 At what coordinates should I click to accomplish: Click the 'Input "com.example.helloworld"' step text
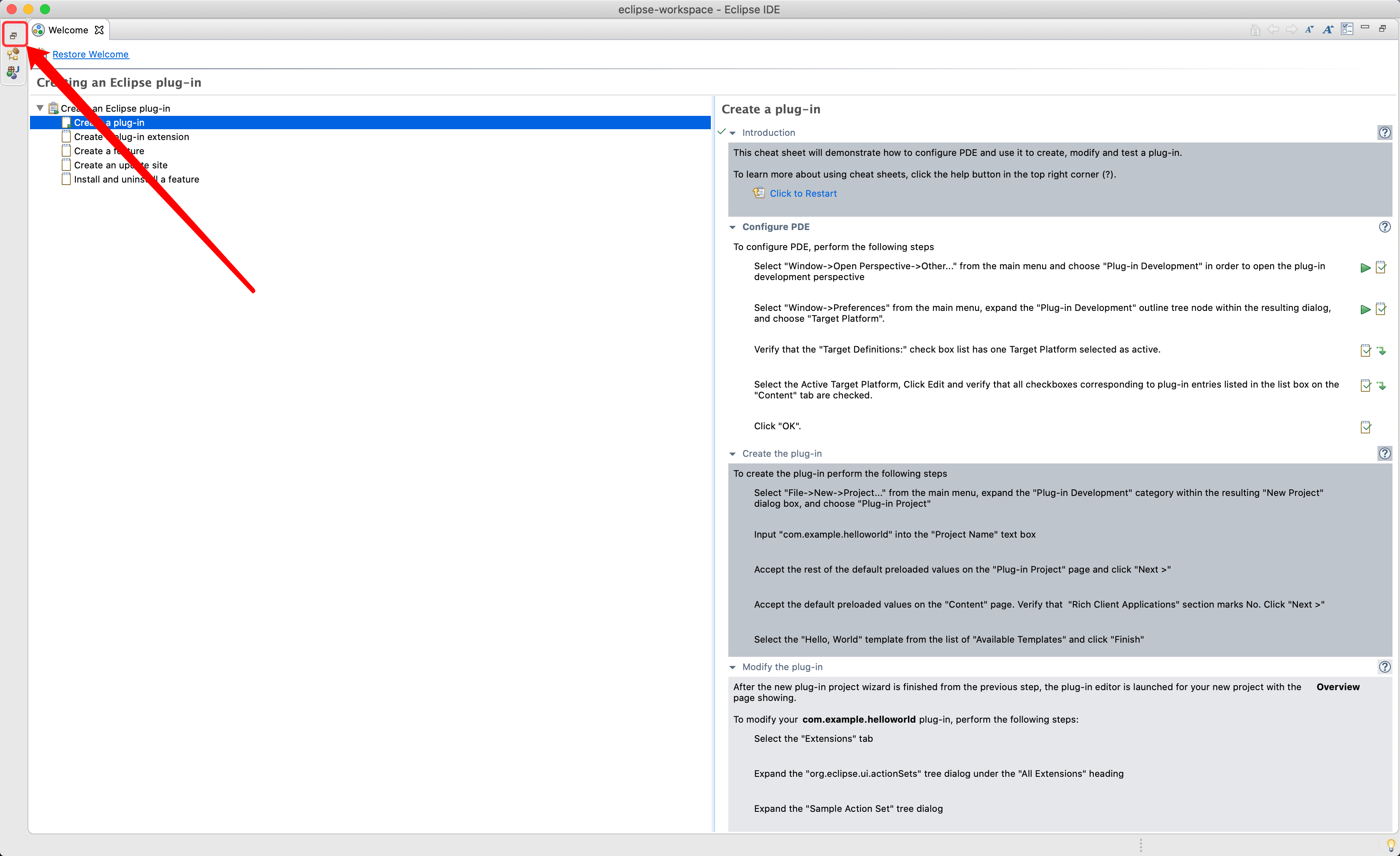coord(895,534)
